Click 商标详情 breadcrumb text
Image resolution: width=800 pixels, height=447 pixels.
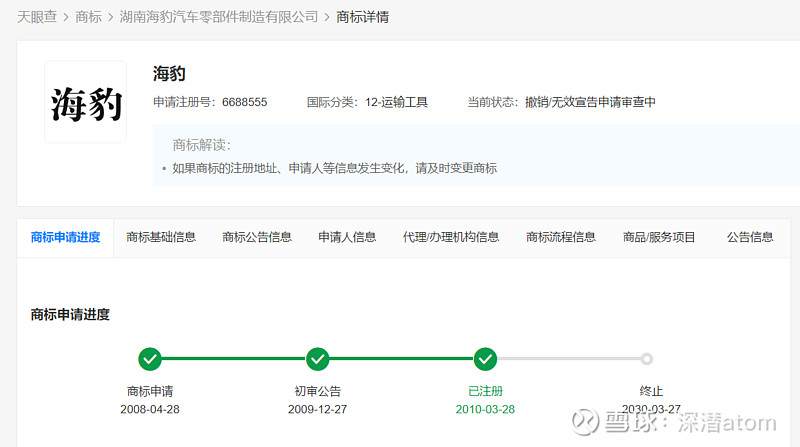[362, 17]
